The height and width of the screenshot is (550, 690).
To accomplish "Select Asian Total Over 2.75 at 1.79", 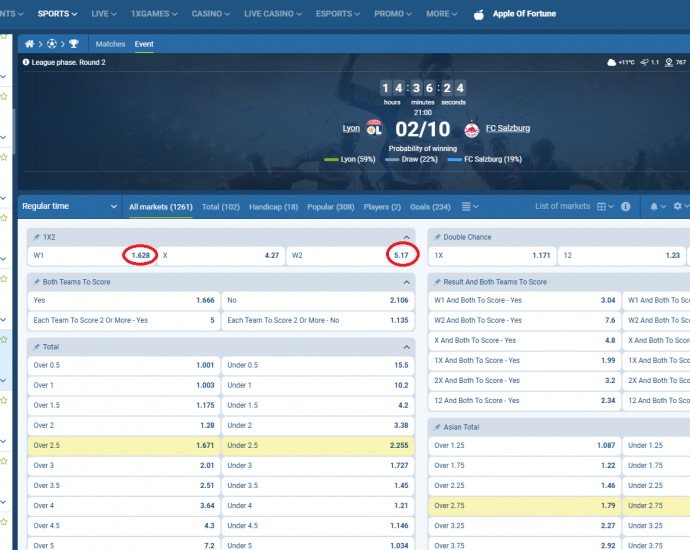I will [525, 506].
